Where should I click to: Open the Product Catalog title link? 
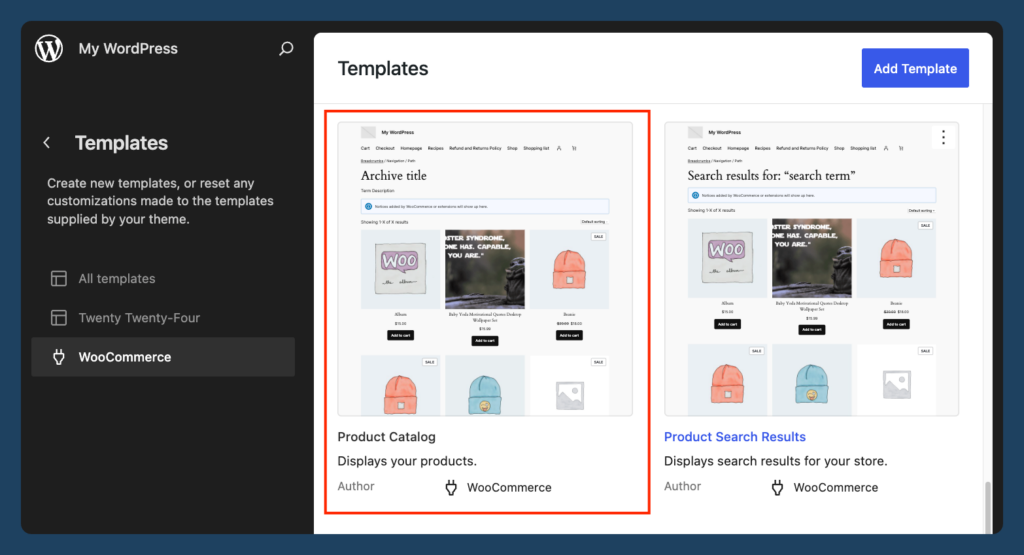pos(387,437)
